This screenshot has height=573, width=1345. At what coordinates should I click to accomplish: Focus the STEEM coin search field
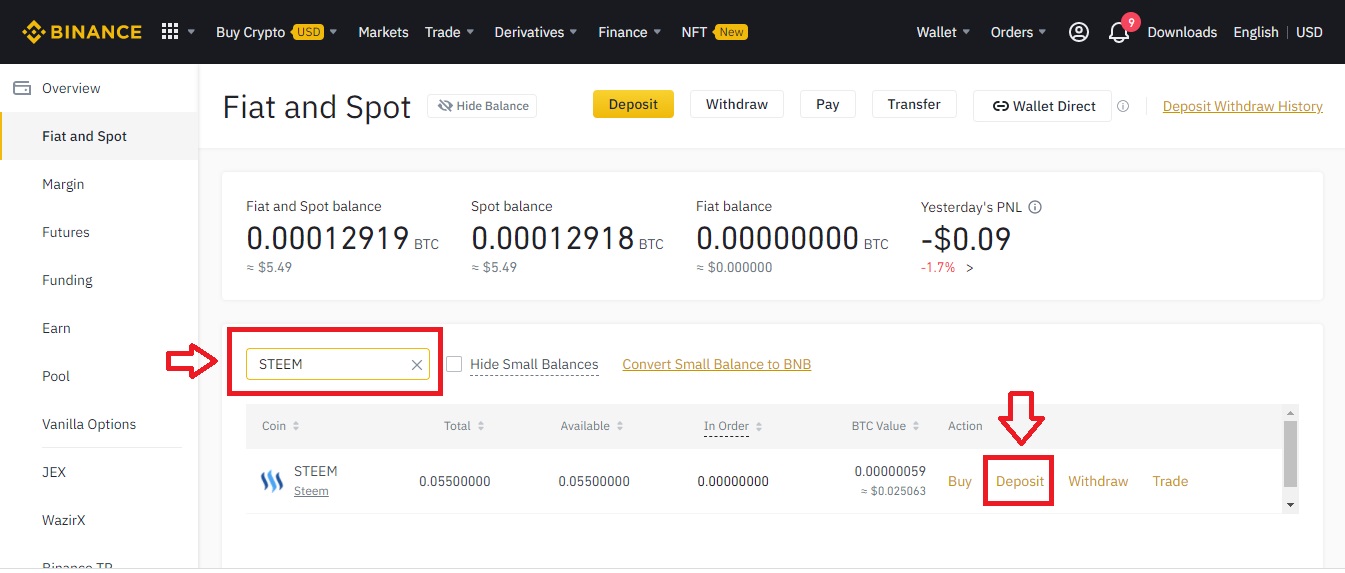[338, 364]
